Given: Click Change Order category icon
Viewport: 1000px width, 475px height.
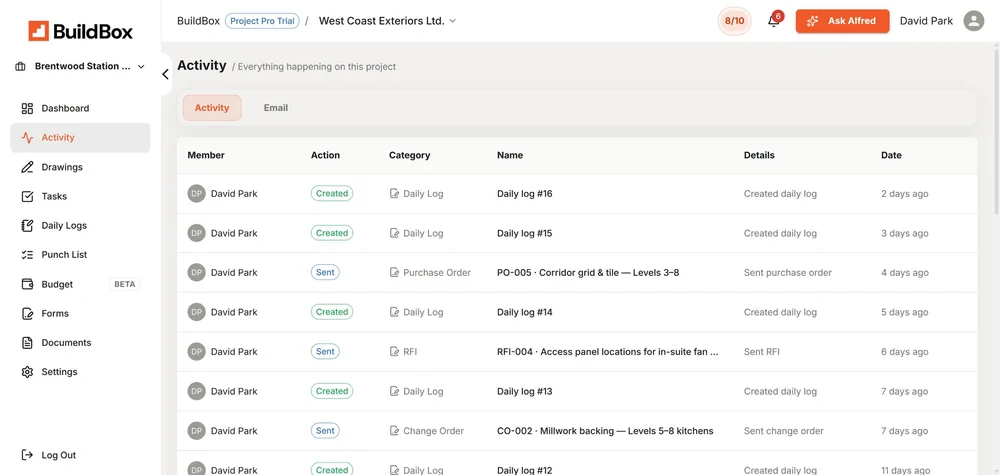Looking at the screenshot, I should [x=394, y=431].
